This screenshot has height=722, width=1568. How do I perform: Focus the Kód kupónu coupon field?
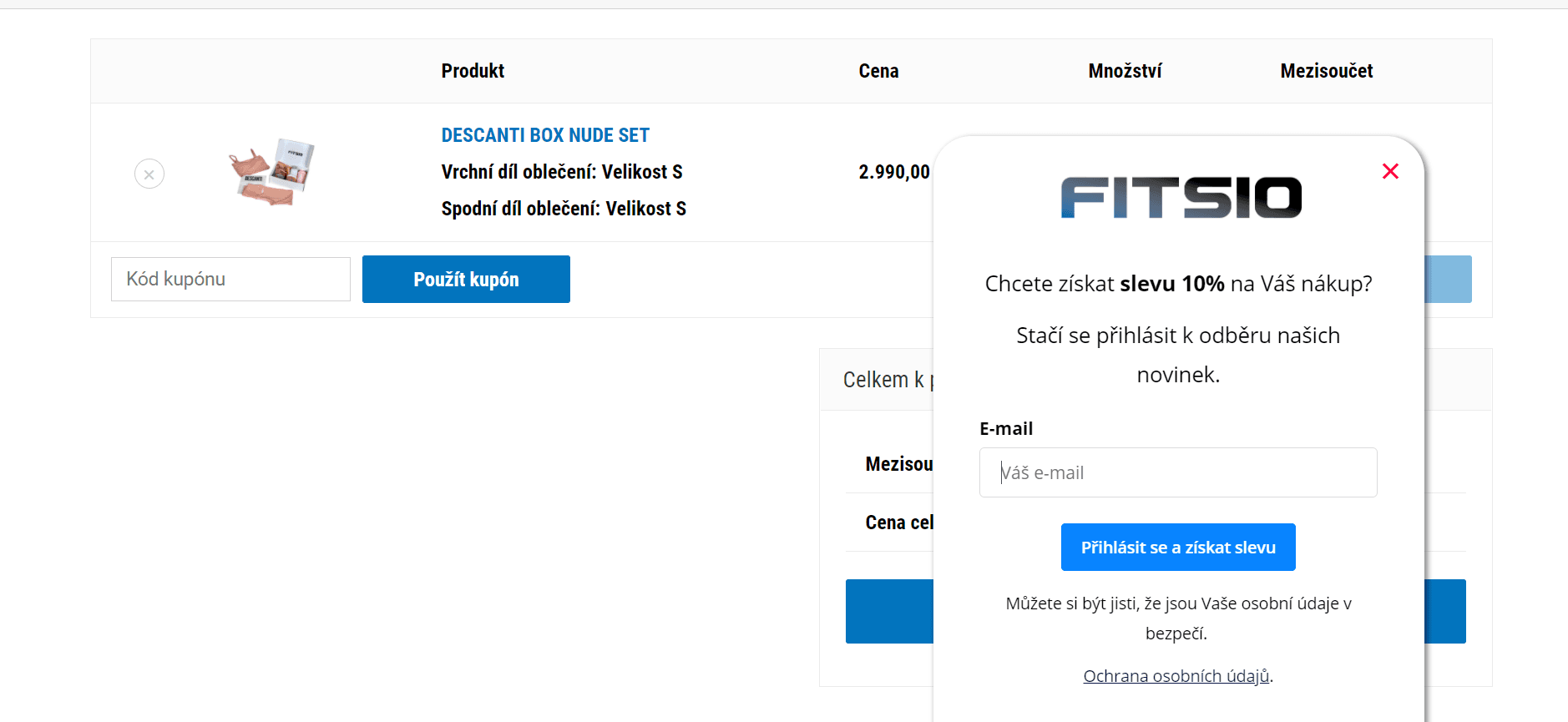pos(230,279)
